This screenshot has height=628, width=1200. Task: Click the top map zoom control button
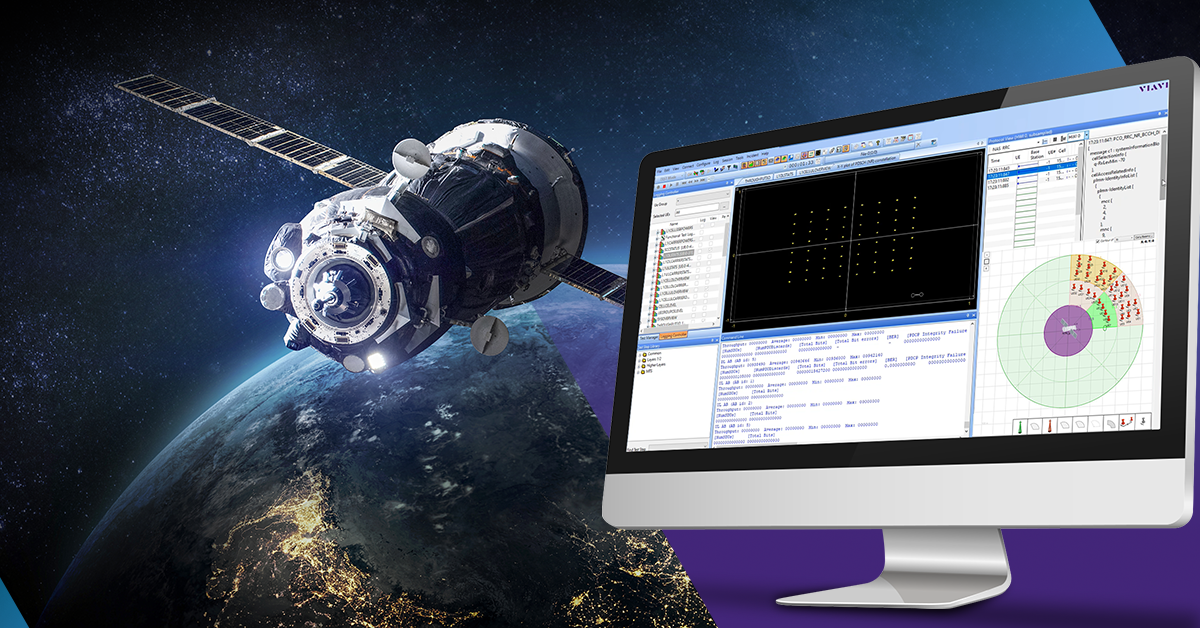(x=987, y=254)
